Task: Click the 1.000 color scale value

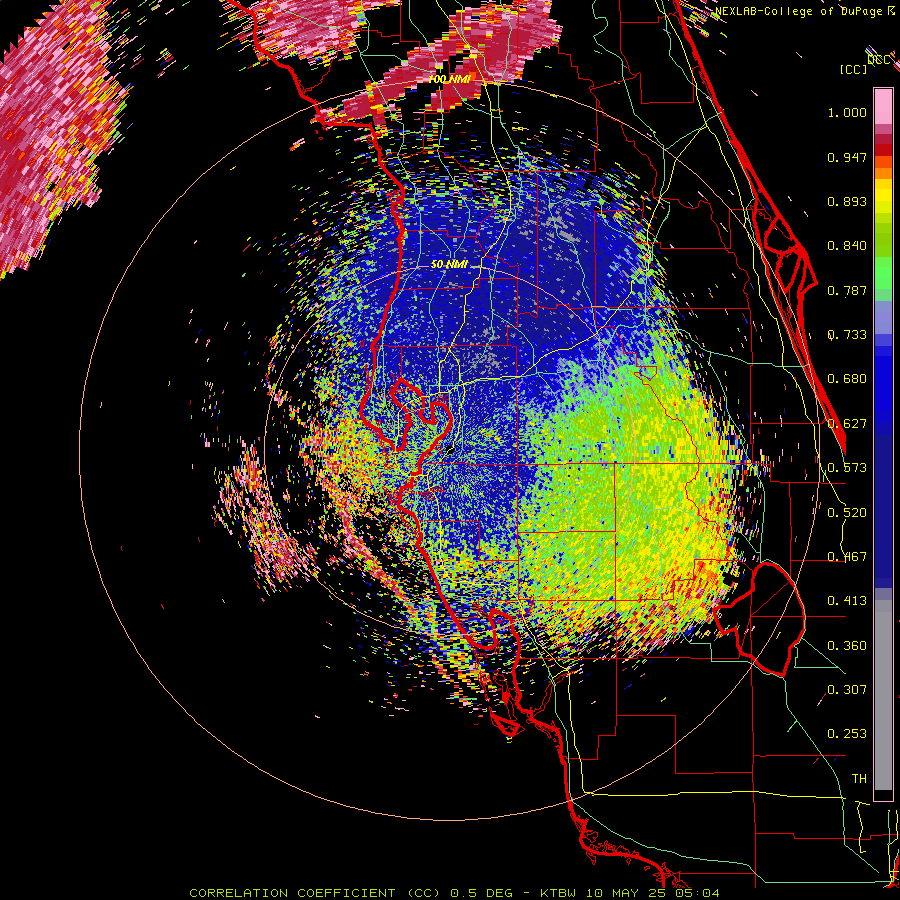Action: 847,112
